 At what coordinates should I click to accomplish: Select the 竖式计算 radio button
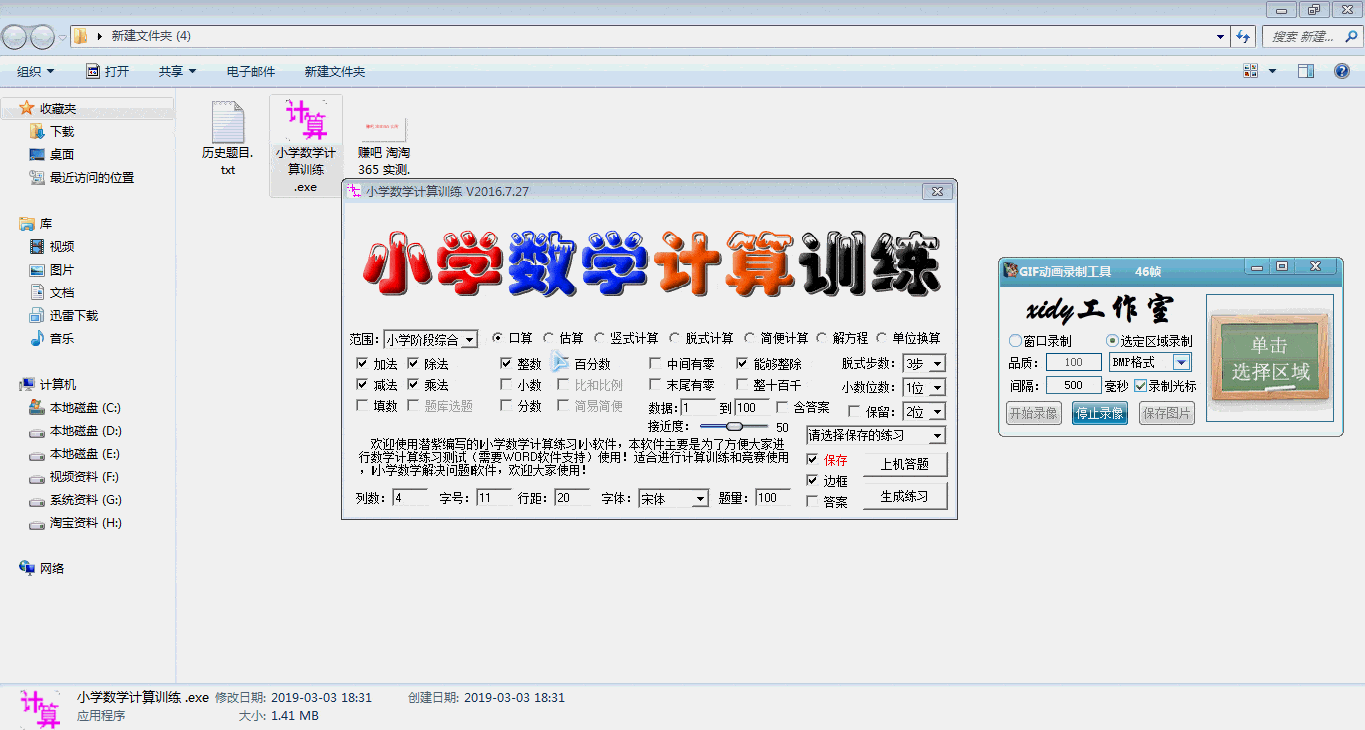600,338
